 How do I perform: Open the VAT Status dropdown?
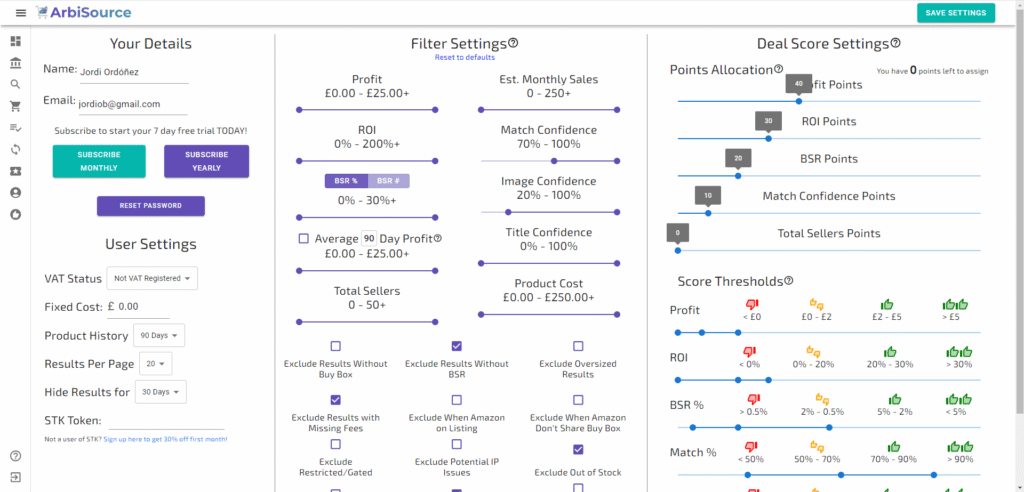(154, 278)
